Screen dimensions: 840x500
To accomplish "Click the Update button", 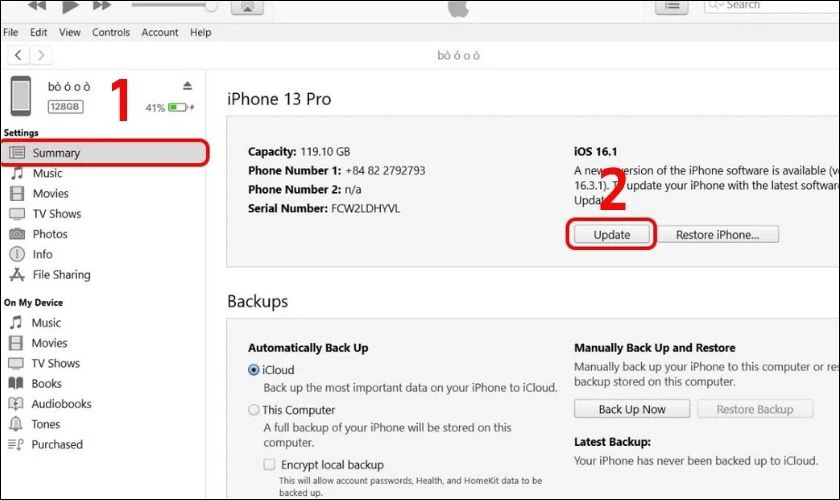I will (611, 235).
